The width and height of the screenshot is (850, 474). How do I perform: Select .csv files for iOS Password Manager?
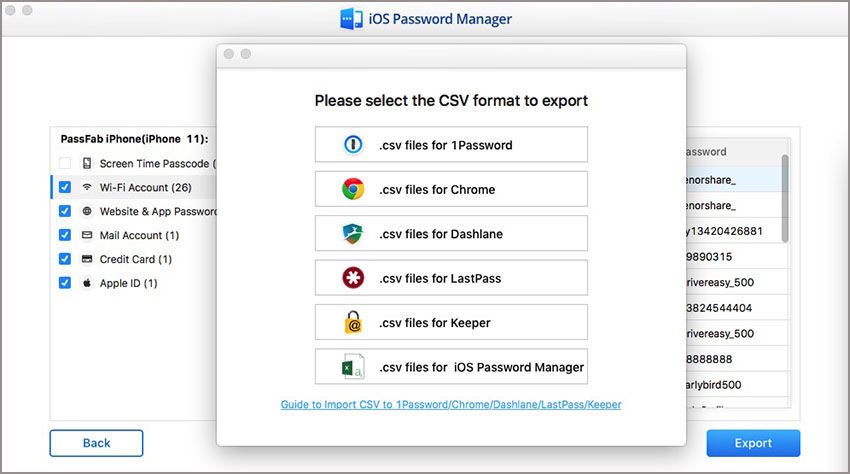coord(451,367)
